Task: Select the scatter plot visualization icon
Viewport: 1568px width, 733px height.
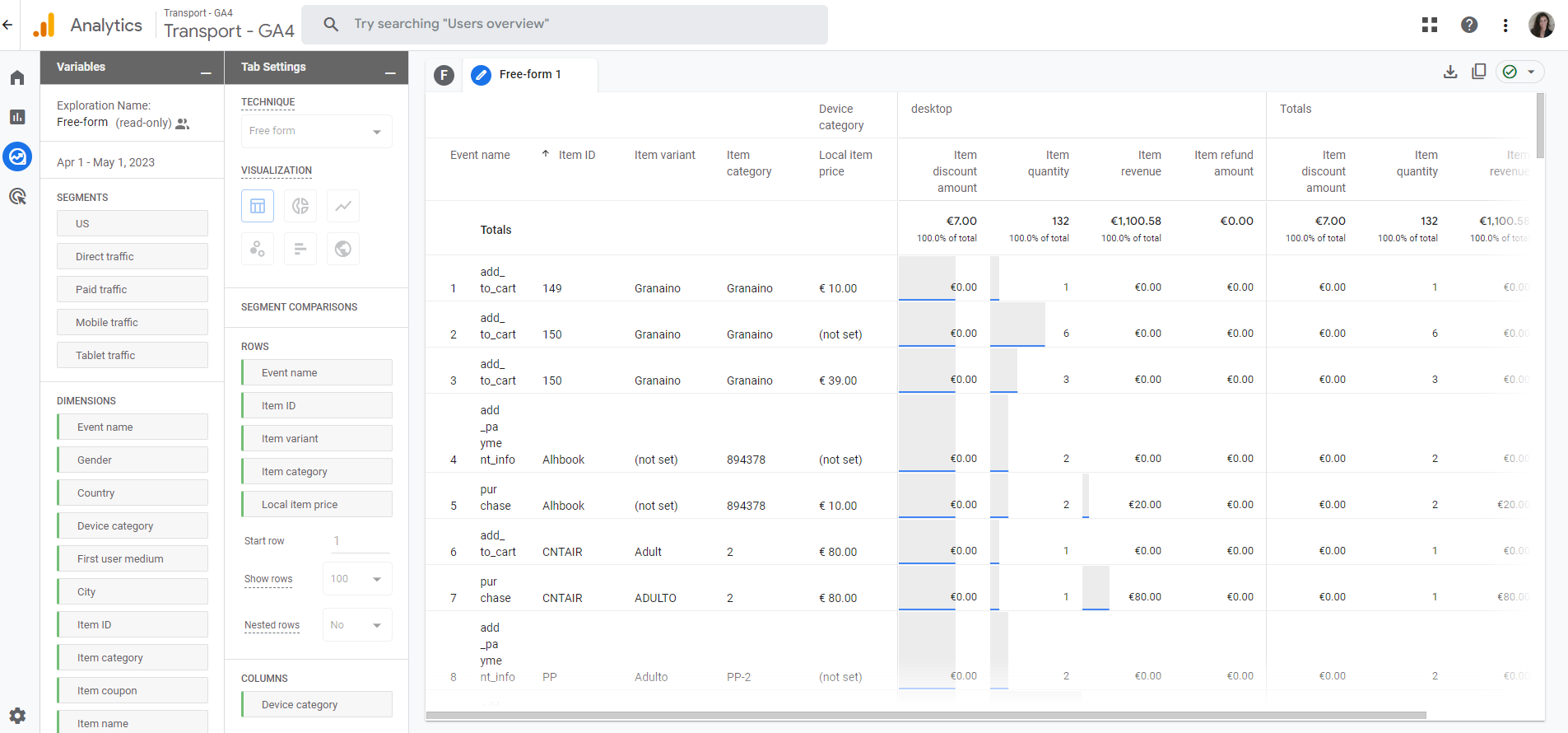Action: [x=258, y=249]
